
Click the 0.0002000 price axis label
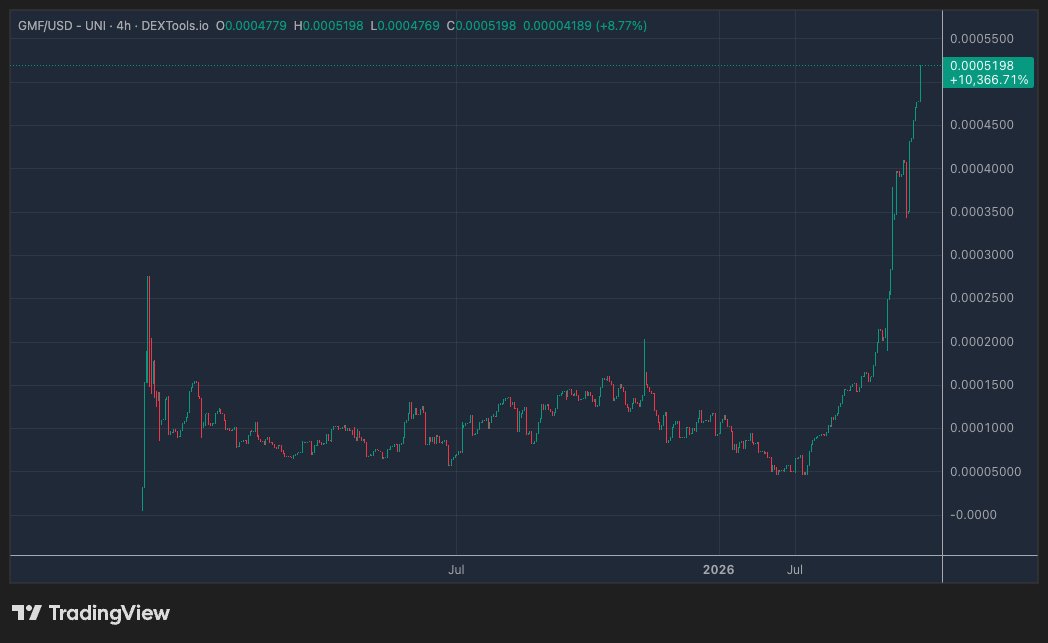tap(982, 342)
